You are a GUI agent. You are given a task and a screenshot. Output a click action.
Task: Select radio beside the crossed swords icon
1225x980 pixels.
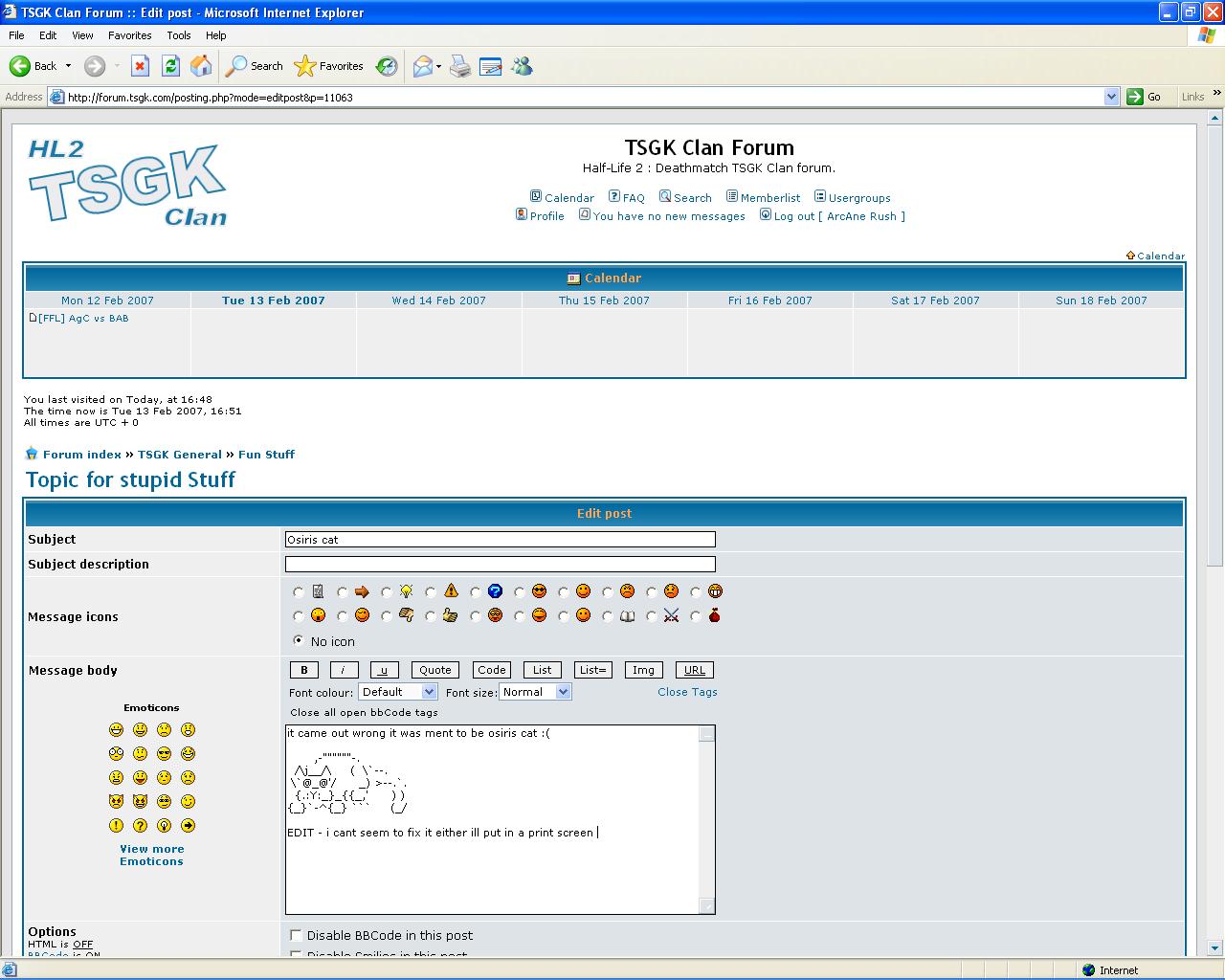pyautogui.click(x=651, y=616)
